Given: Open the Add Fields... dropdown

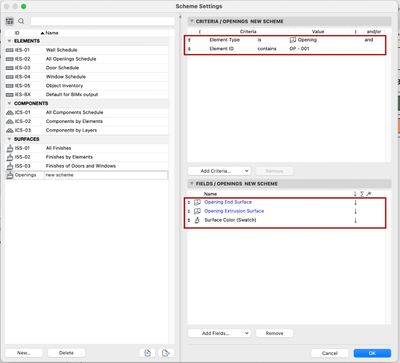Looking at the screenshot, I should point(219,333).
